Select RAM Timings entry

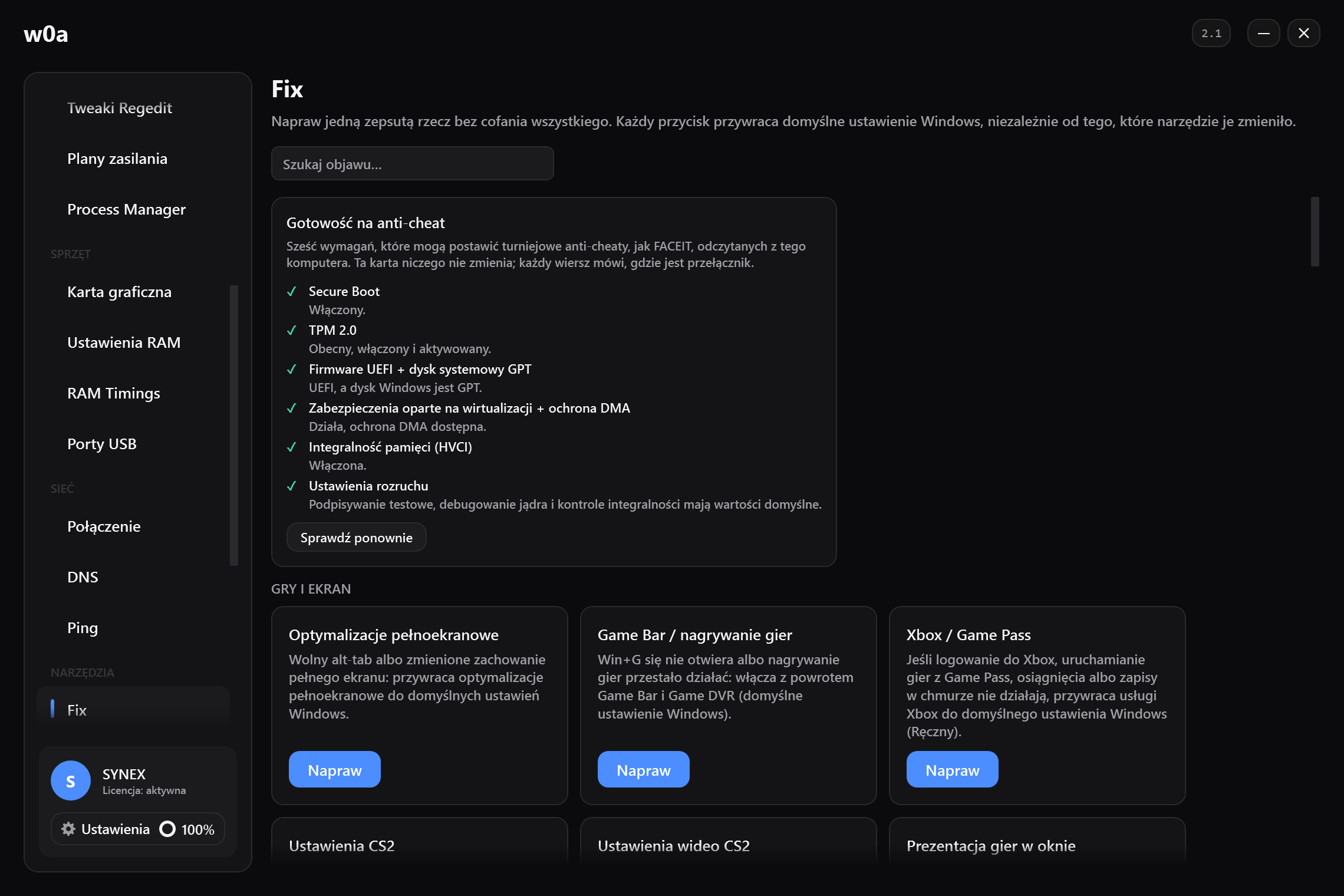(x=114, y=393)
